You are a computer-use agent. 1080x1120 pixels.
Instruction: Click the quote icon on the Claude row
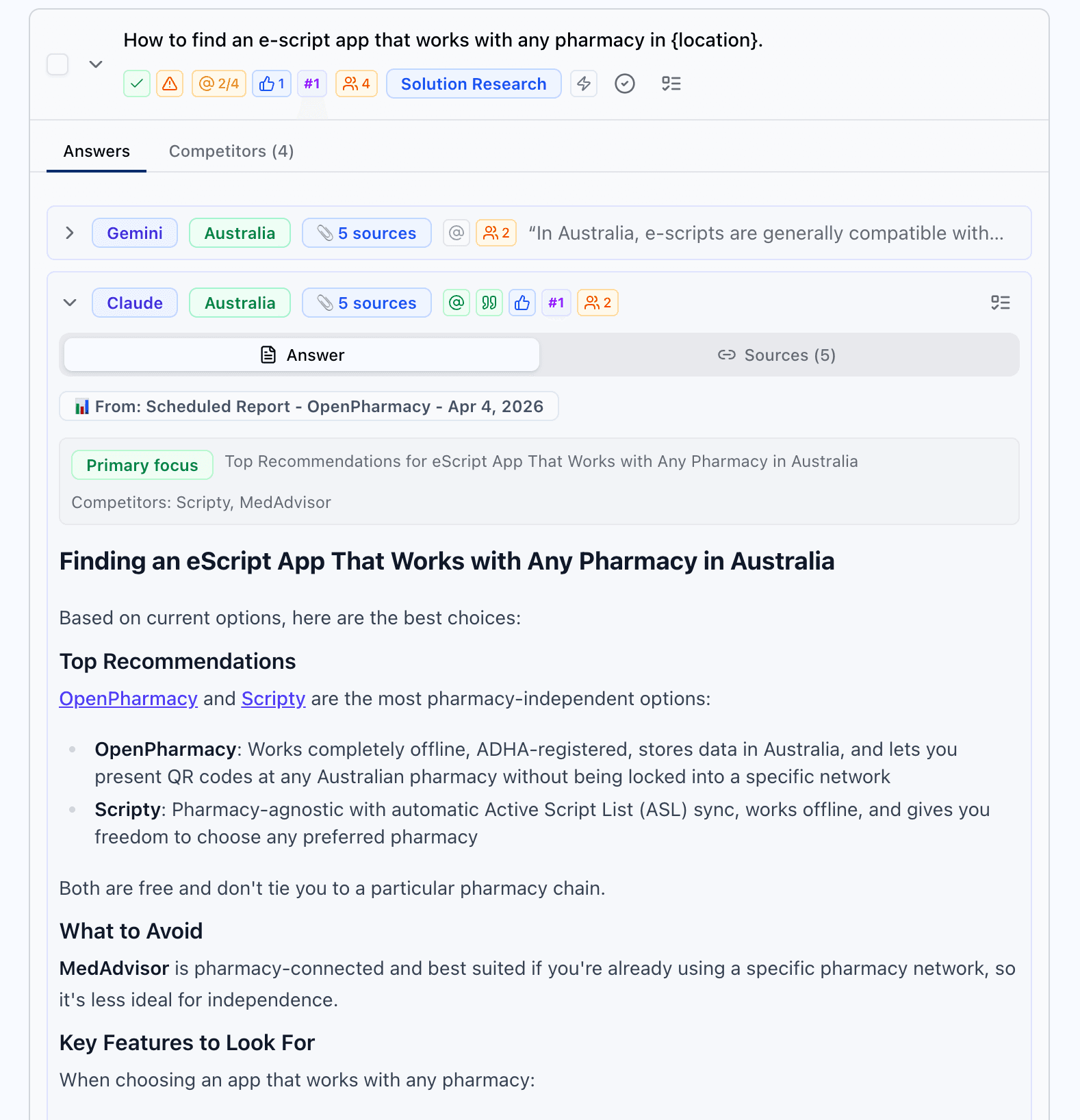tap(489, 302)
